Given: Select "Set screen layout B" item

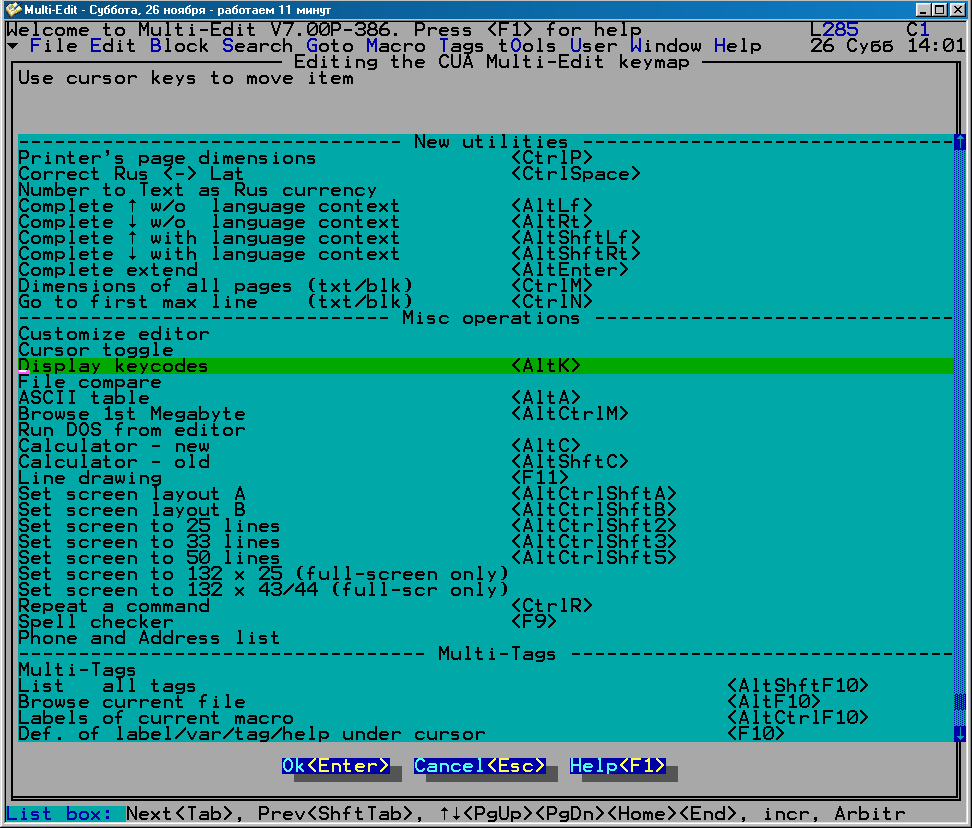Looking at the screenshot, I should pyautogui.click(x=485, y=511).
